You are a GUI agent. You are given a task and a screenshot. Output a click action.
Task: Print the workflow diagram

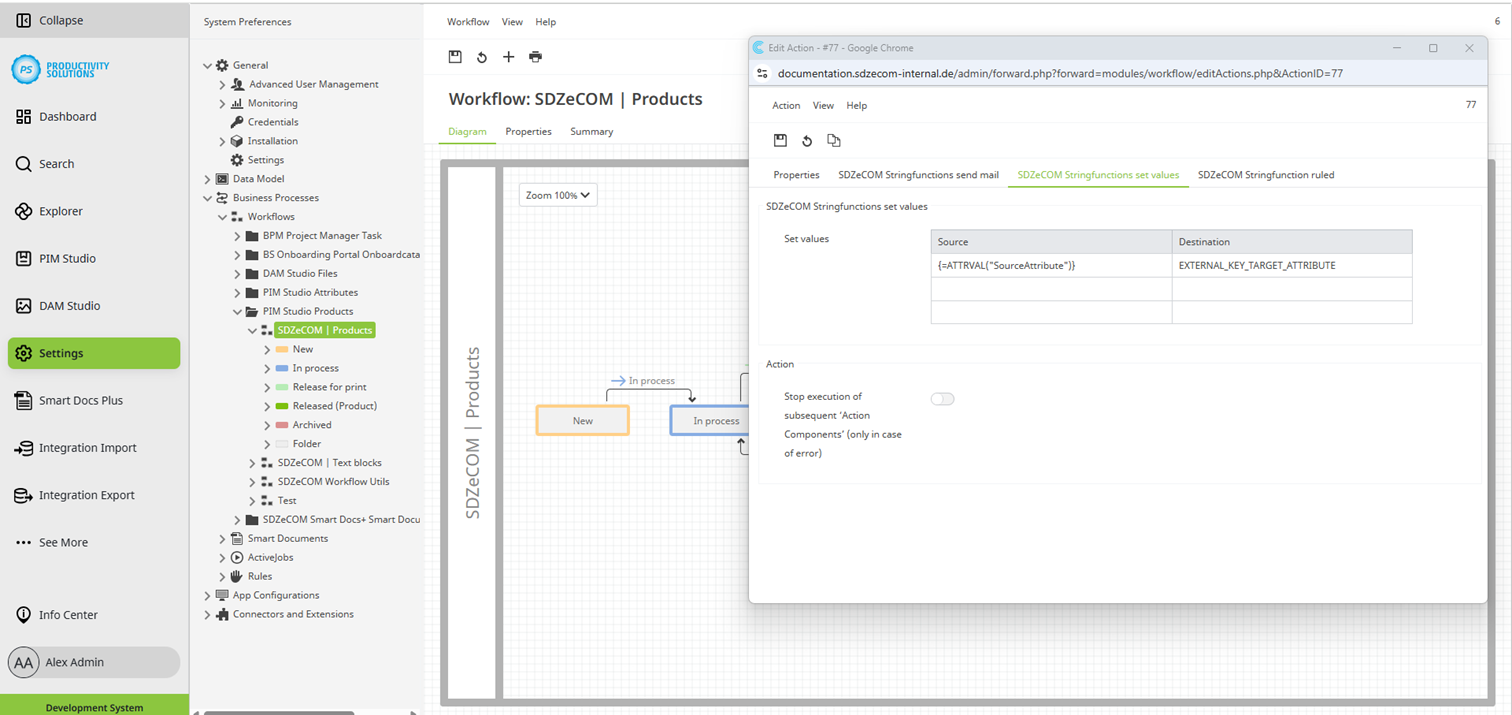pyautogui.click(x=535, y=57)
